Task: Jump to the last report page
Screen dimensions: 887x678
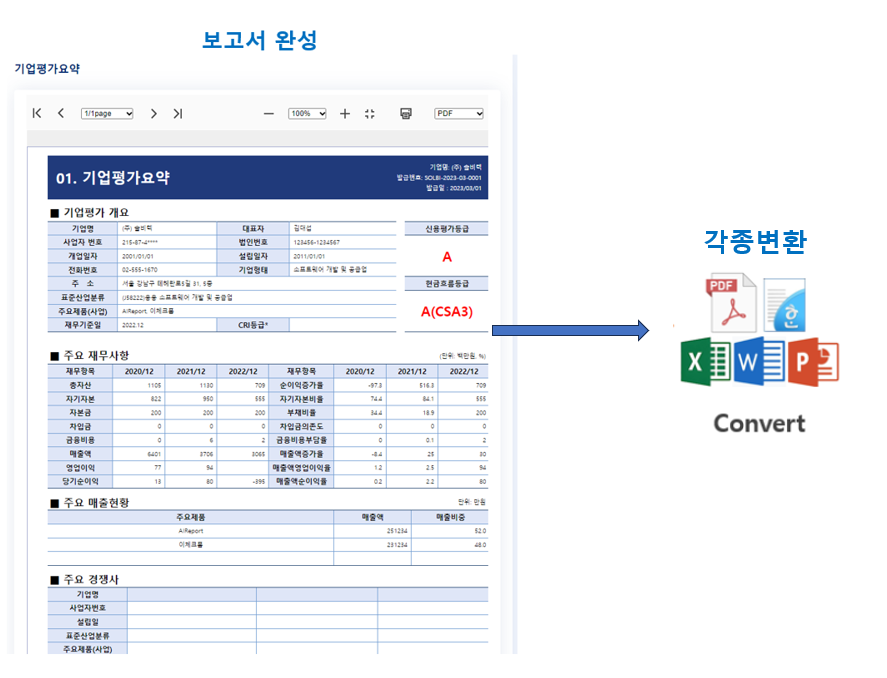Action: click(178, 114)
